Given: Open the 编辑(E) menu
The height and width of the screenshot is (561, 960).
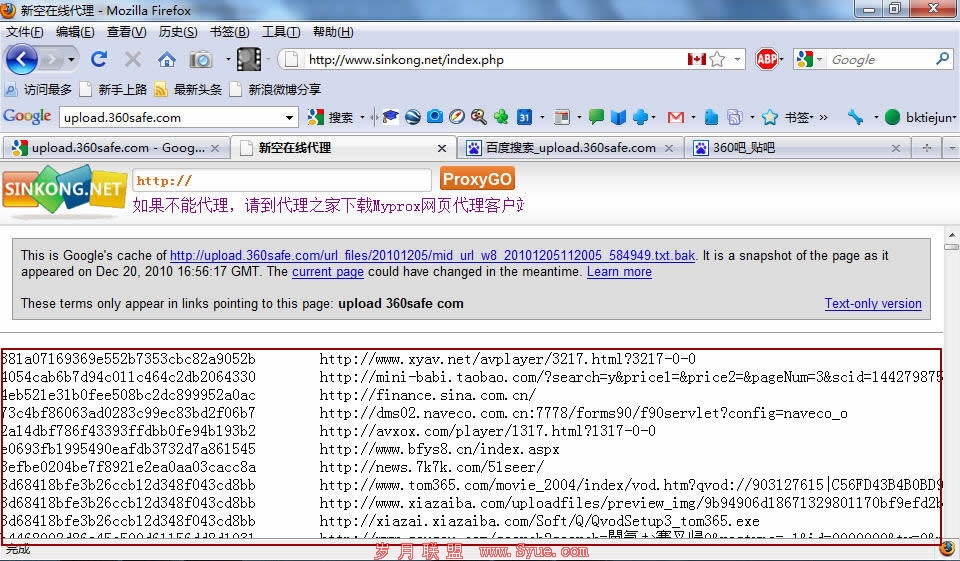Looking at the screenshot, I should 75,32.
